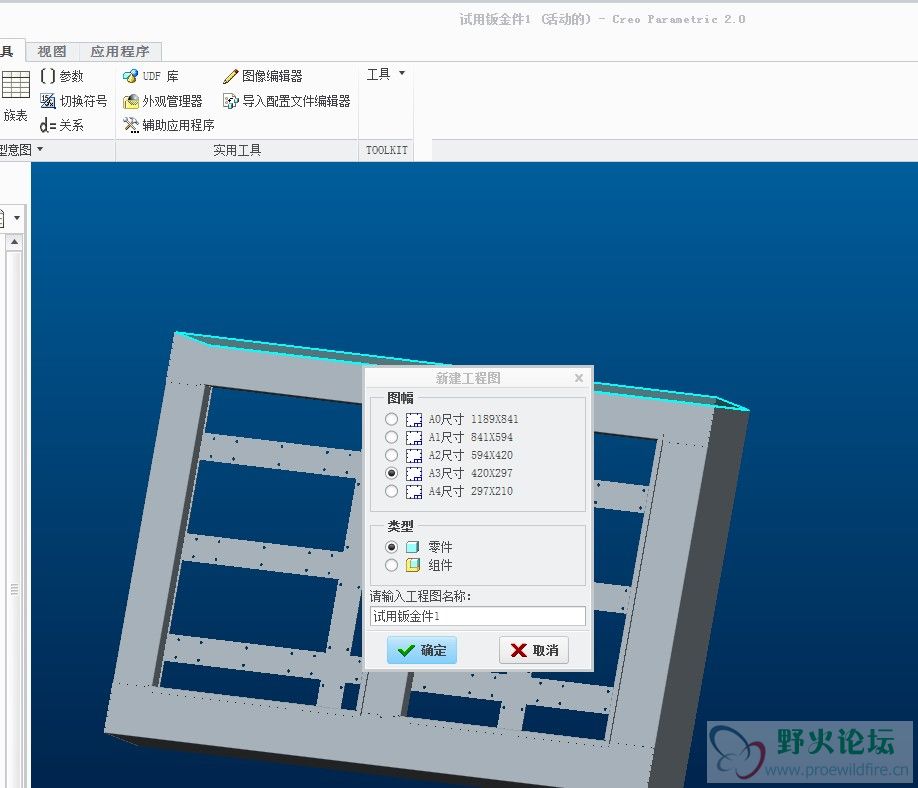Click the 取消 cancel button
Viewport: 918px width, 788px height.
[534, 650]
